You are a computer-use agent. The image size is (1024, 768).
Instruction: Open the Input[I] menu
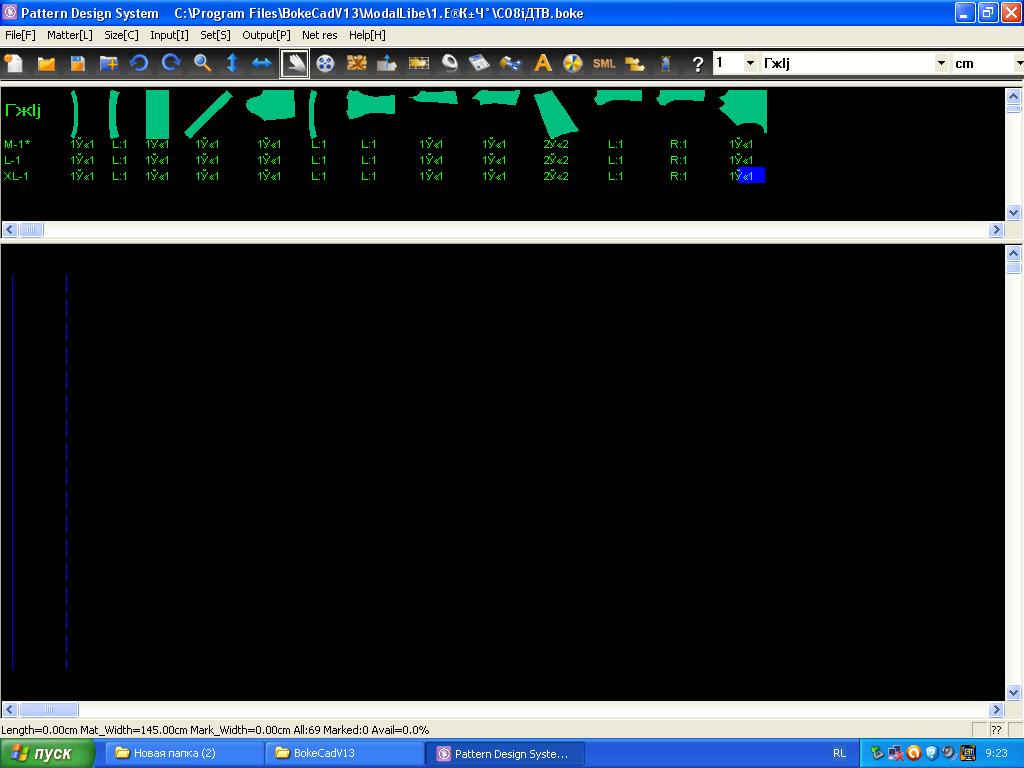click(x=169, y=35)
